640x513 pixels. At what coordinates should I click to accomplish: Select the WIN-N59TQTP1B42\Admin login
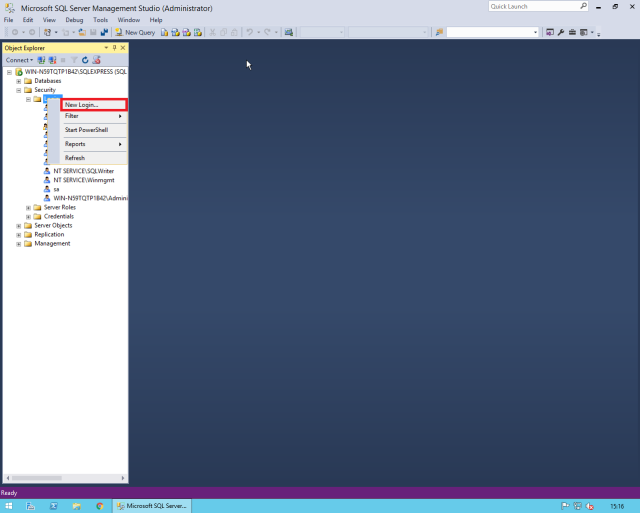[90, 198]
